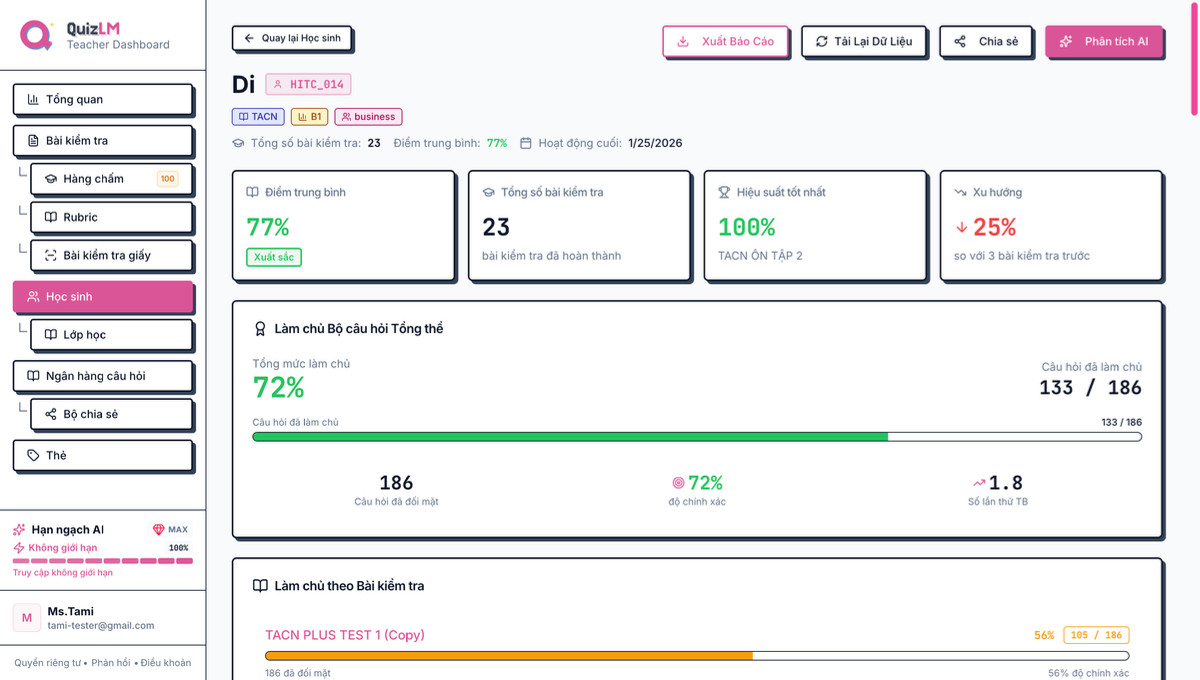This screenshot has width=1200, height=680.
Task: Click the MAX diamond icon in Hạn ngạch AI
Action: click(x=158, y=529)
